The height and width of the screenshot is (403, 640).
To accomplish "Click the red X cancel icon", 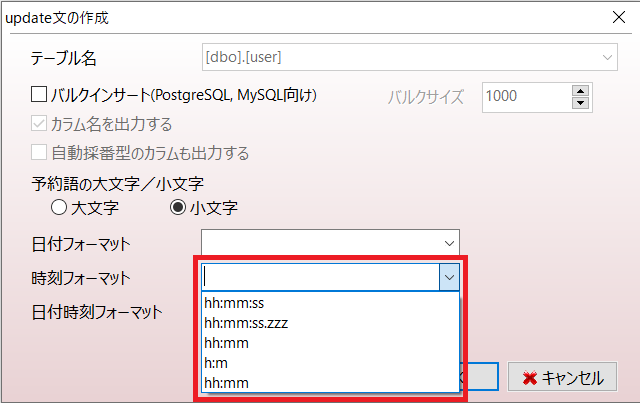I will (x=530, y=378).
